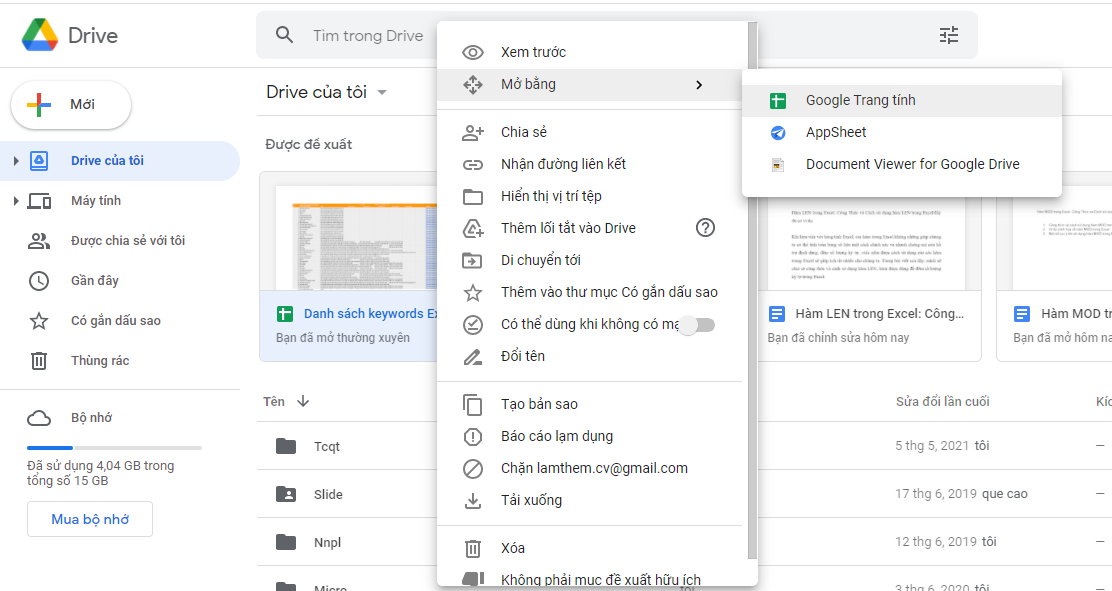This screenshot has width=1112, height=591.
Task: Expand Máy tính tree arrow
Action: pyautogui.click(x=16, y=201)
